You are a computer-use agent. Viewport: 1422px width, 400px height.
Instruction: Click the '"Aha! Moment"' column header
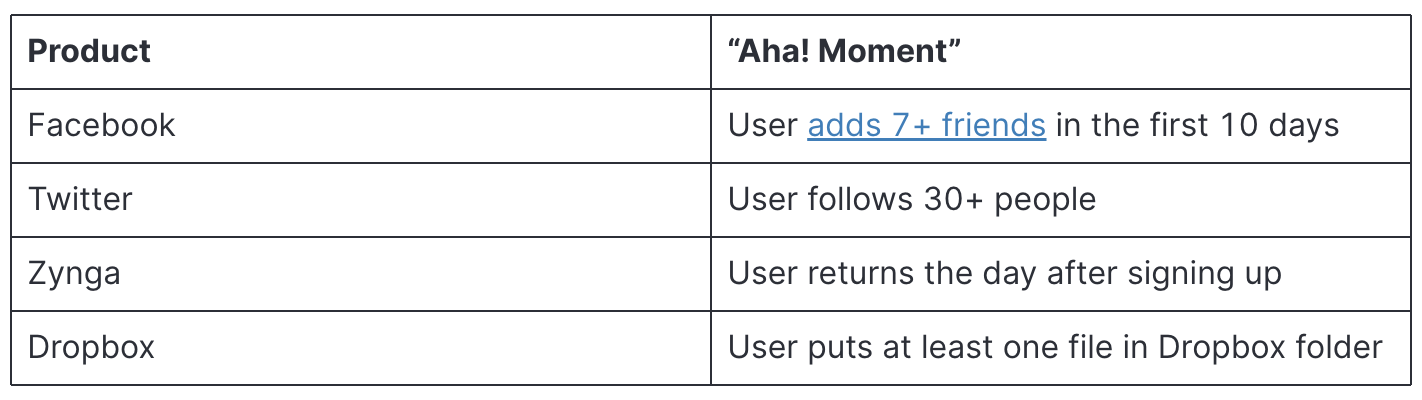pos(844,51)
